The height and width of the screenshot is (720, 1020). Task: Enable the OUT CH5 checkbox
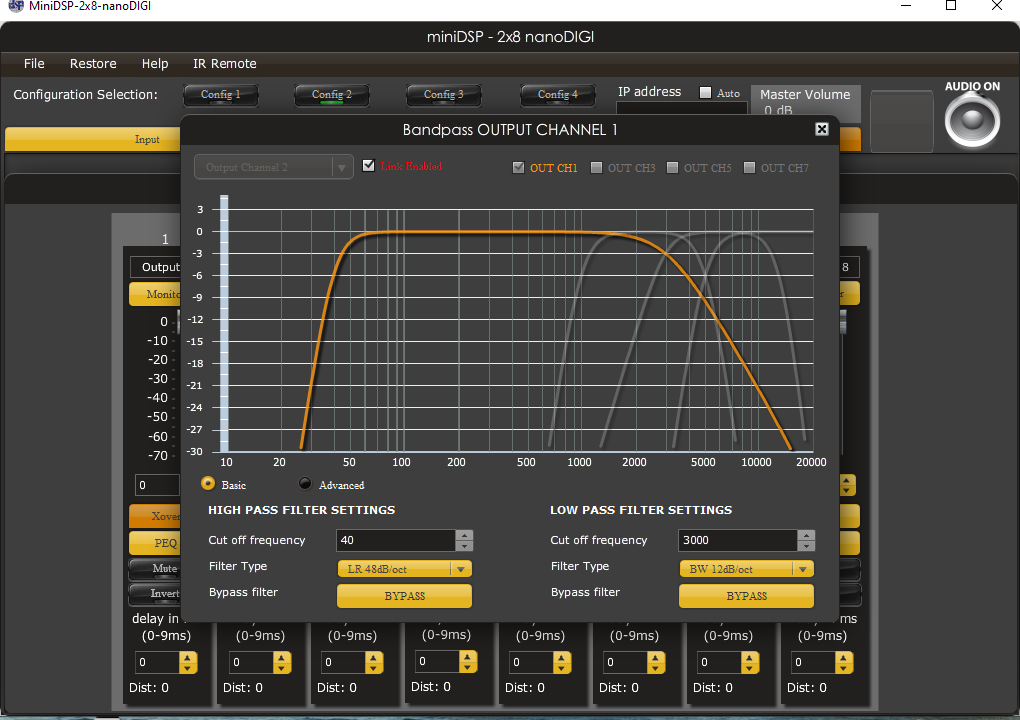[x=673, y=167]
